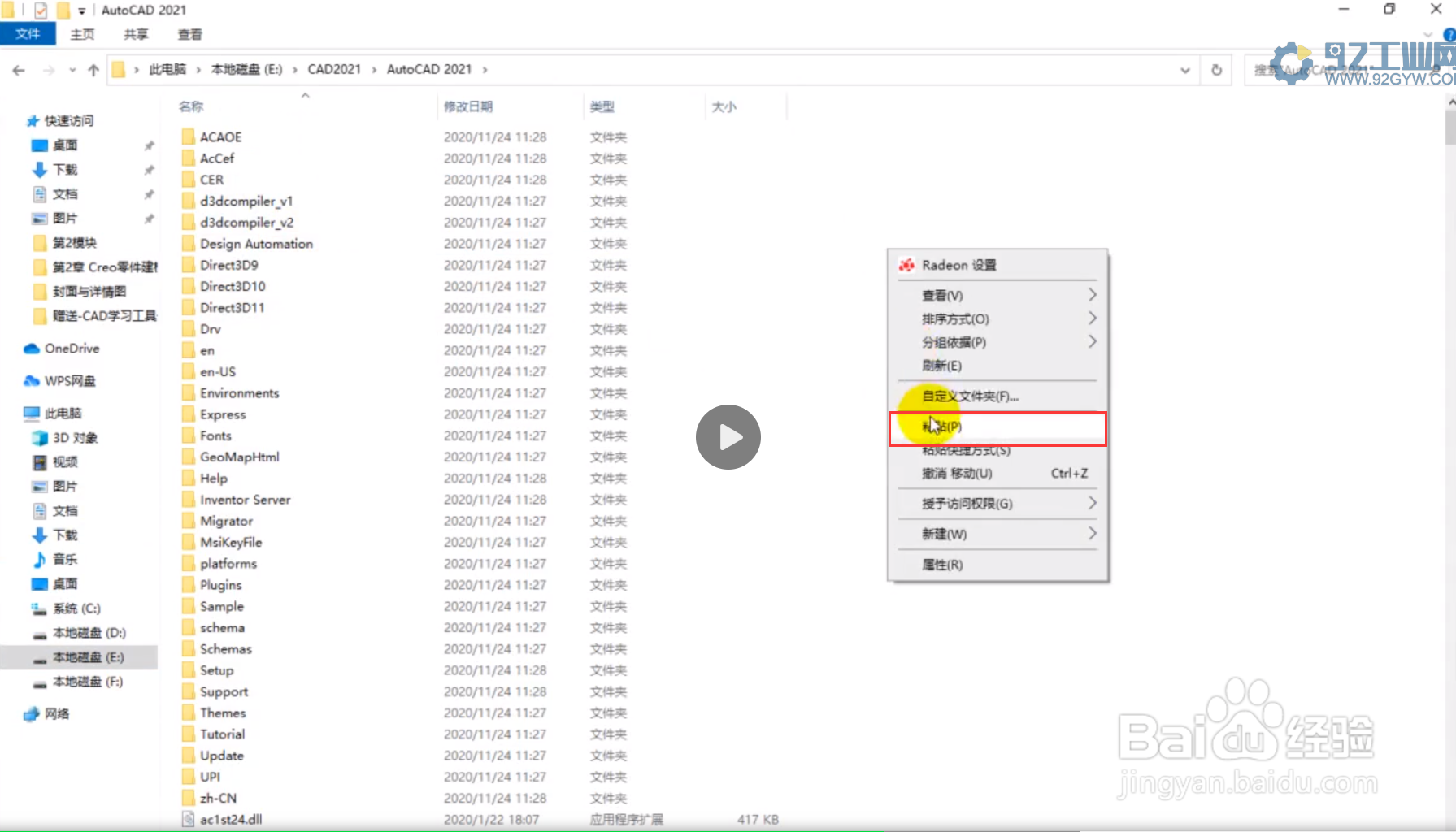
Task: Open the WPS网盘 icon in sidebar
Action: [x=32, y=381]
